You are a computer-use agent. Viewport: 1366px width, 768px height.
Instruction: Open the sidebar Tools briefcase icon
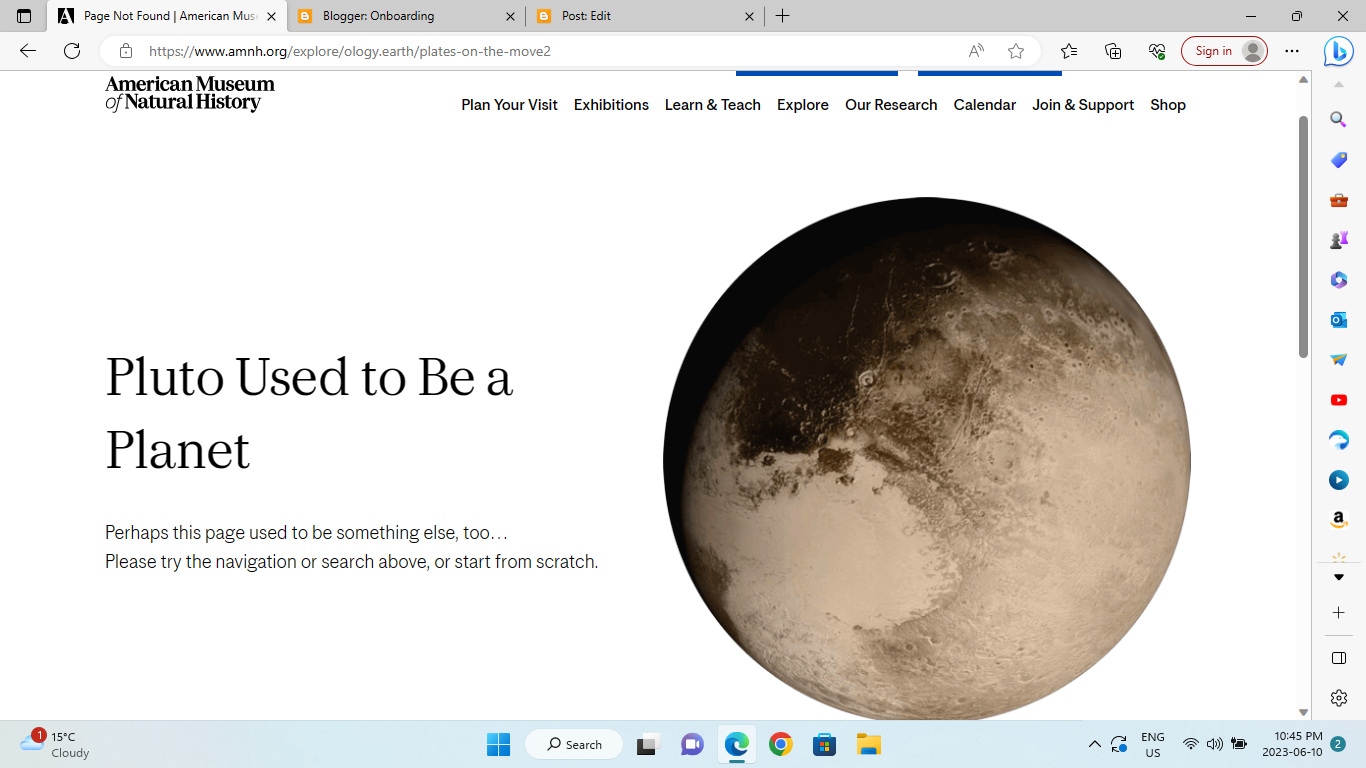(x=1339, y=200)
